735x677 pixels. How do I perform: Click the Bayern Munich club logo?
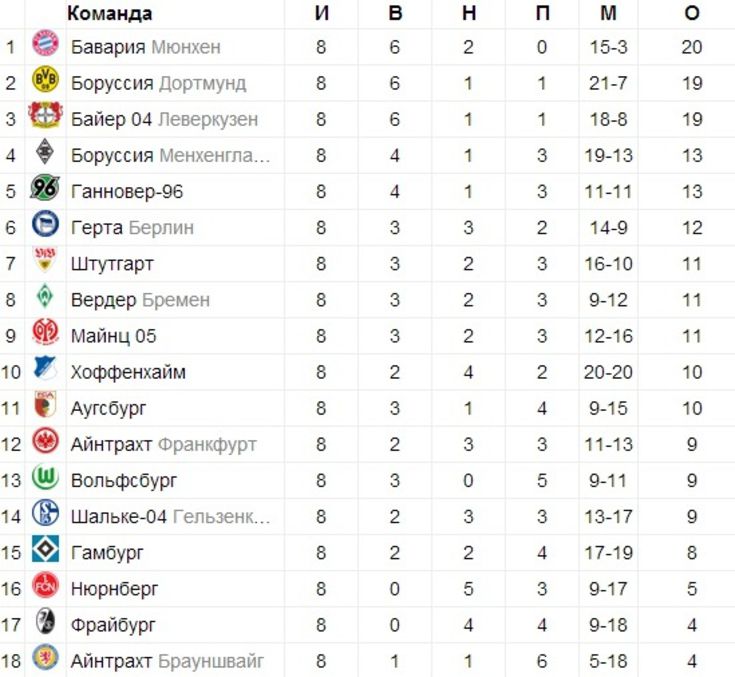(45, 44)
